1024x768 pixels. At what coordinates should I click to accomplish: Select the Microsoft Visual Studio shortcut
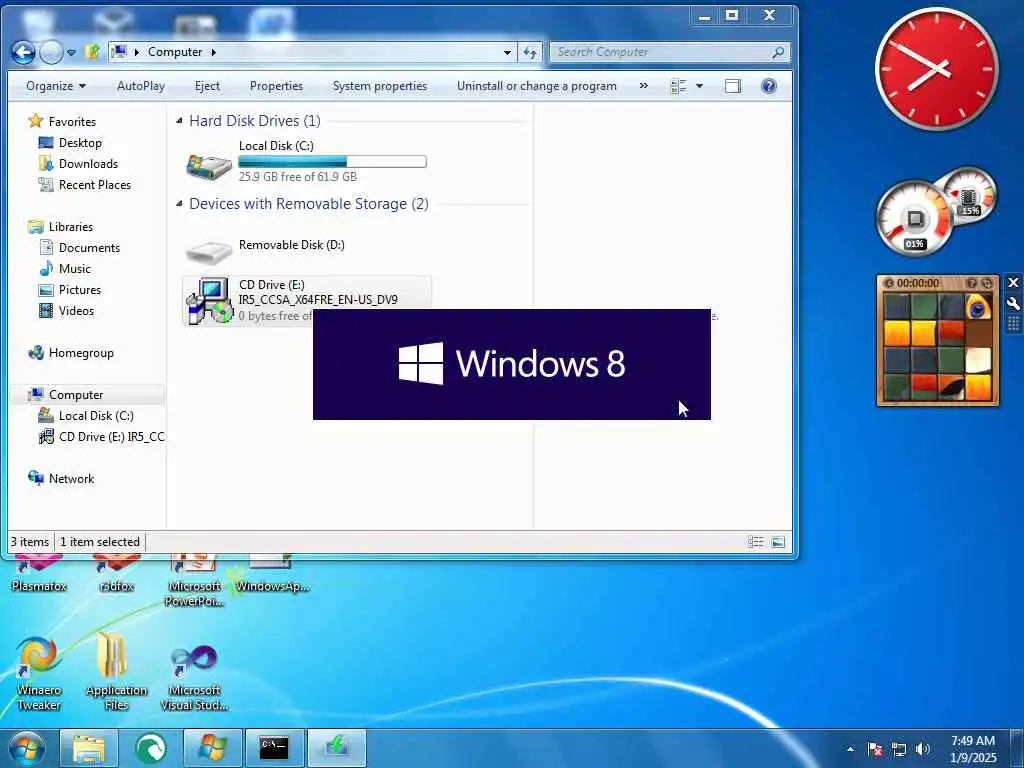[194, 676]
